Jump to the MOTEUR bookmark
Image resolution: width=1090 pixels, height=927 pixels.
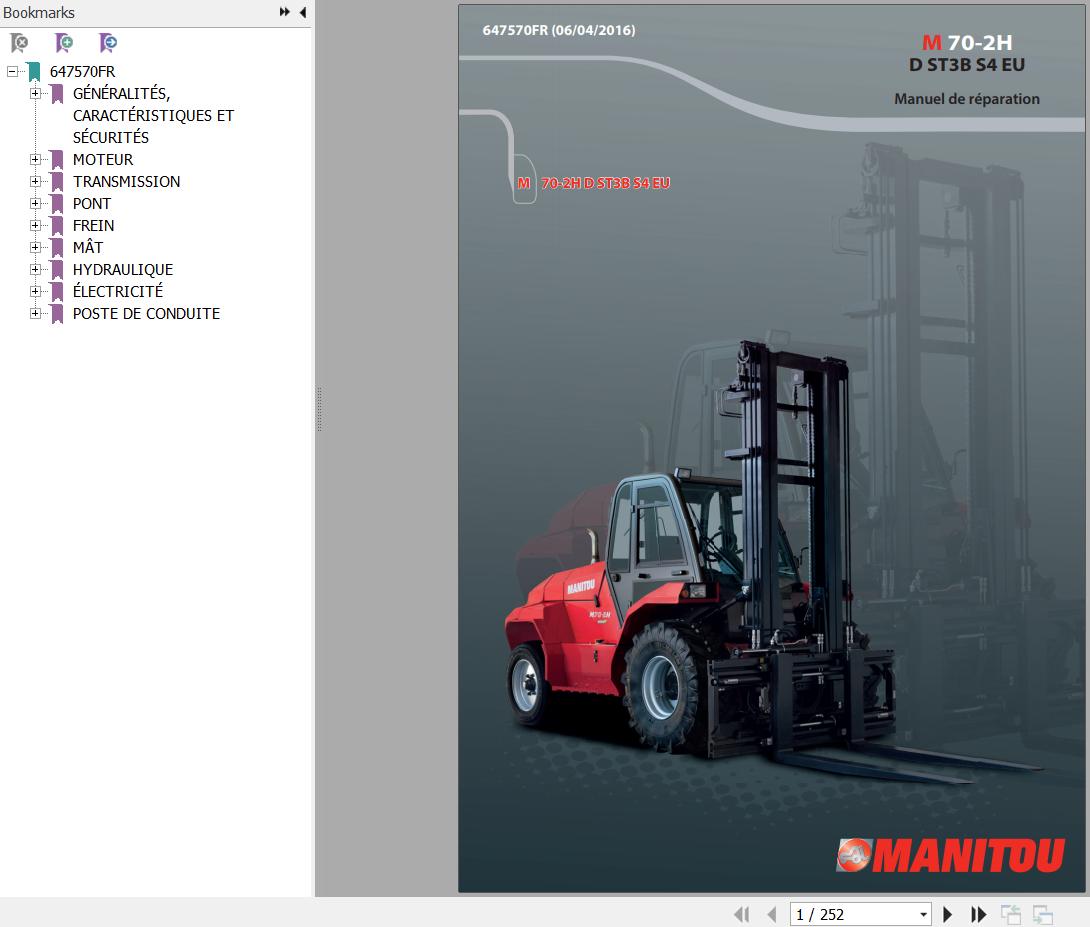pos(103,159)
